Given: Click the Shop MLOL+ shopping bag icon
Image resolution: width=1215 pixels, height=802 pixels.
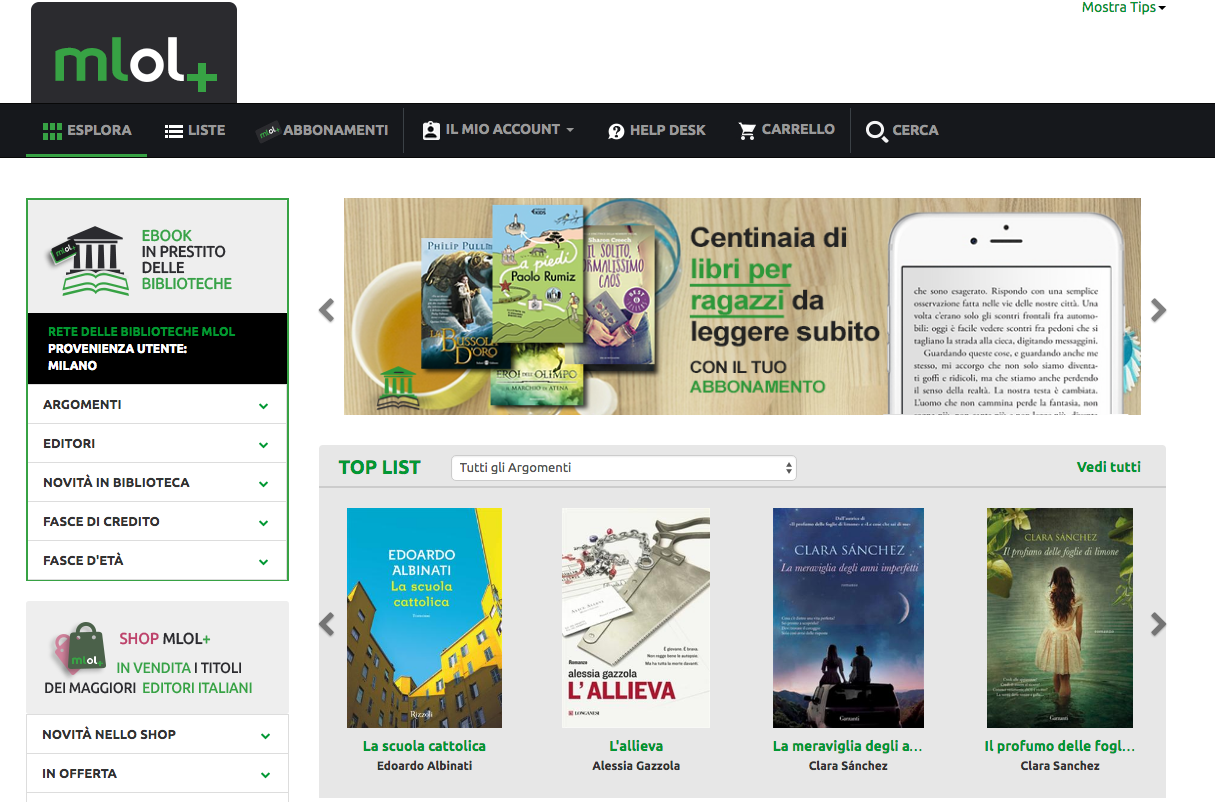Looking at the screenshot, I should click(79, 648).
